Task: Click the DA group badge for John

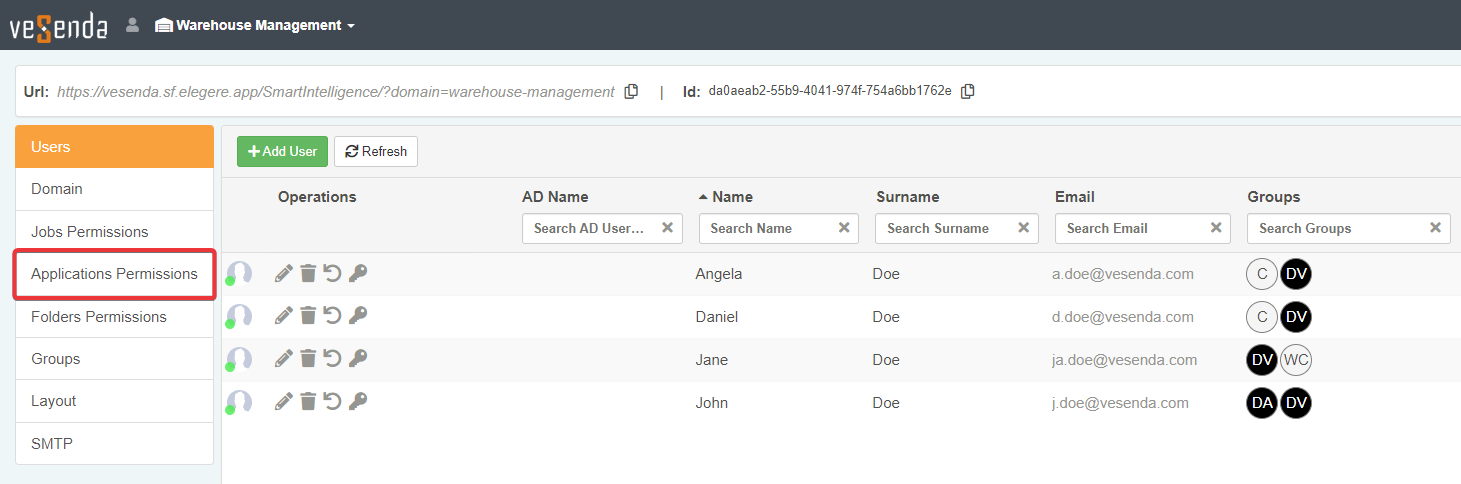Action: (1262, 403)
